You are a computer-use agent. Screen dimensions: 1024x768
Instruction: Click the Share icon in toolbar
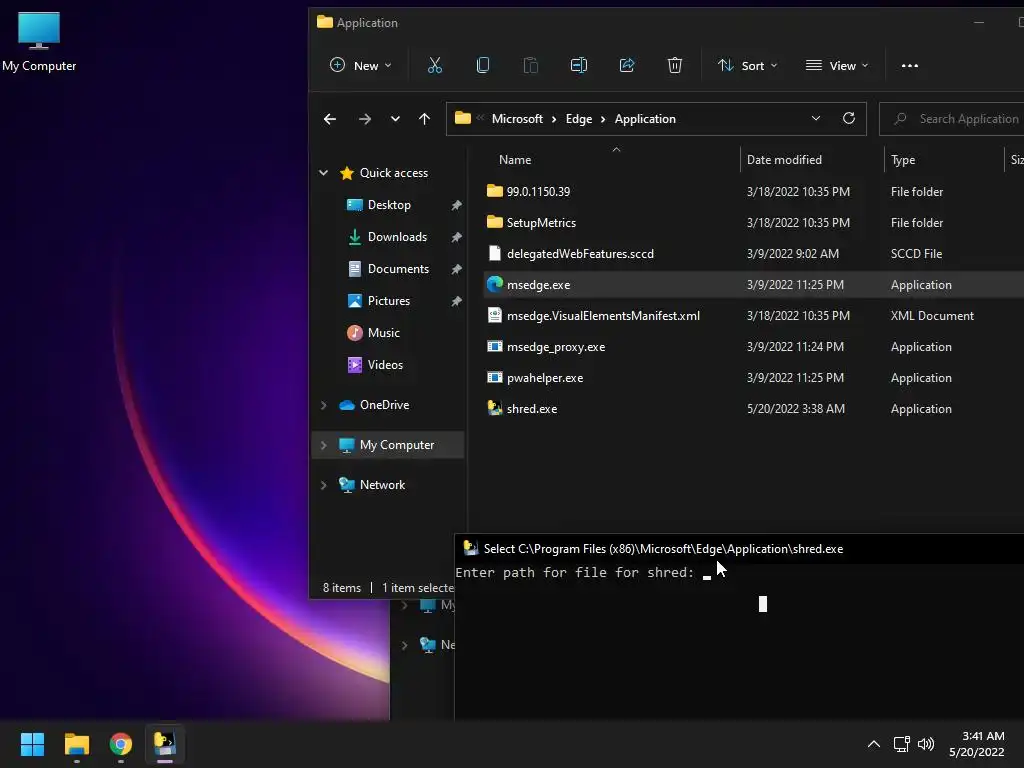click(x=627, y=65)
